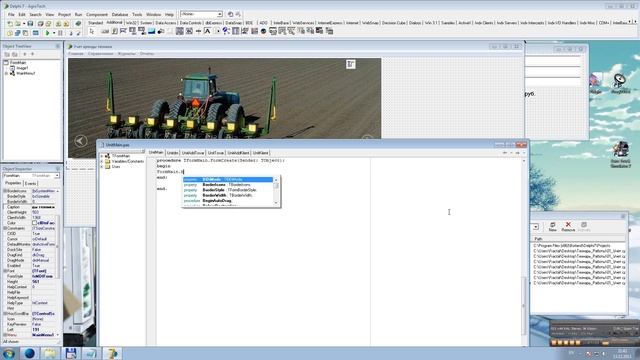
Task: Open Windows Start button
Action: 8,353
